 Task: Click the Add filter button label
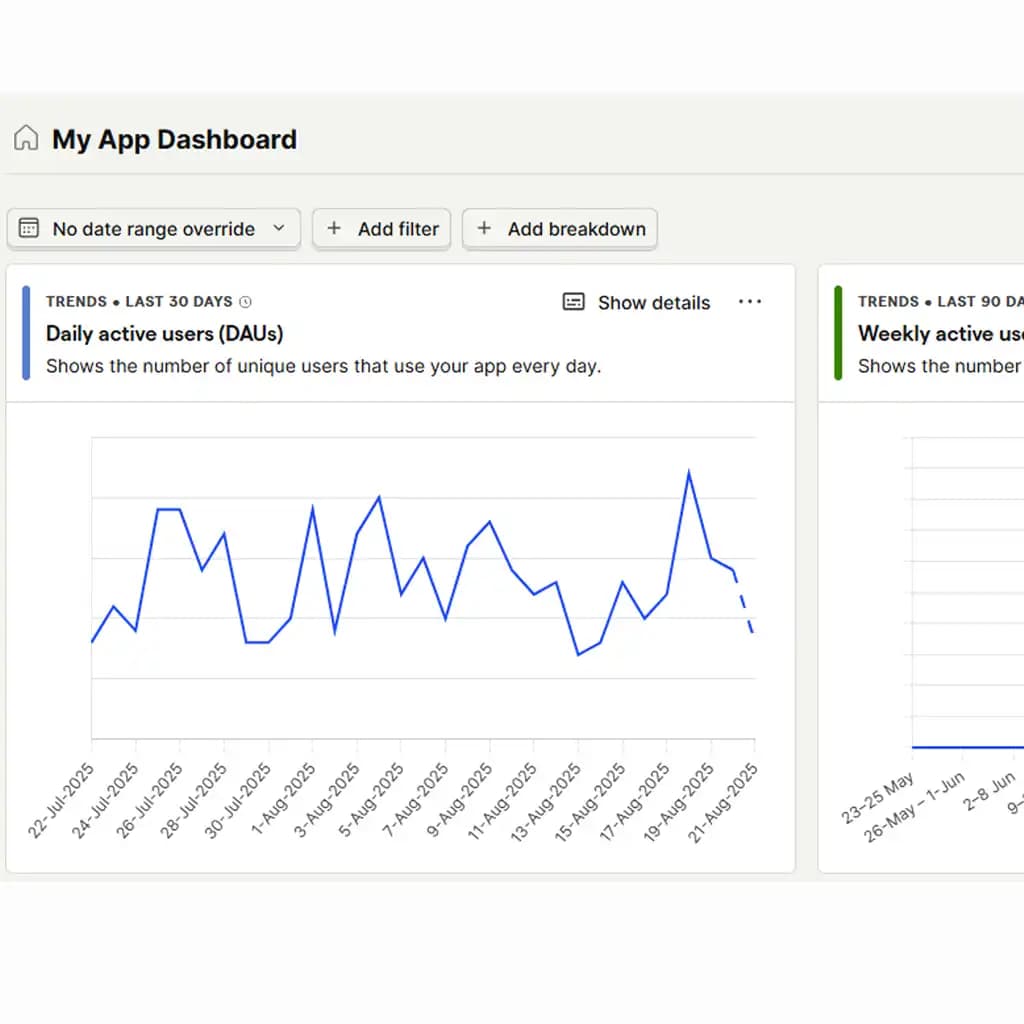[398, 229]
